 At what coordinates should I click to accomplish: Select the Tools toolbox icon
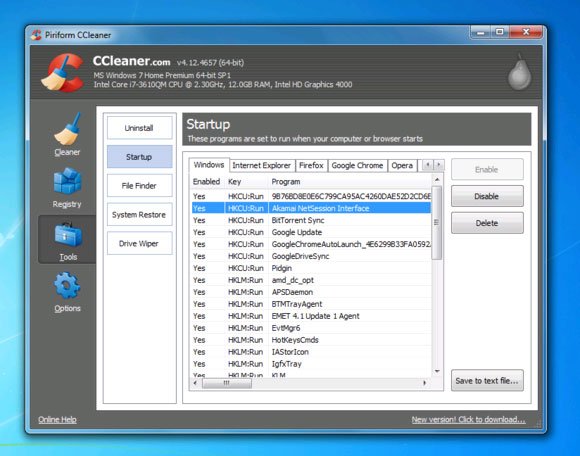click(68, 234)
